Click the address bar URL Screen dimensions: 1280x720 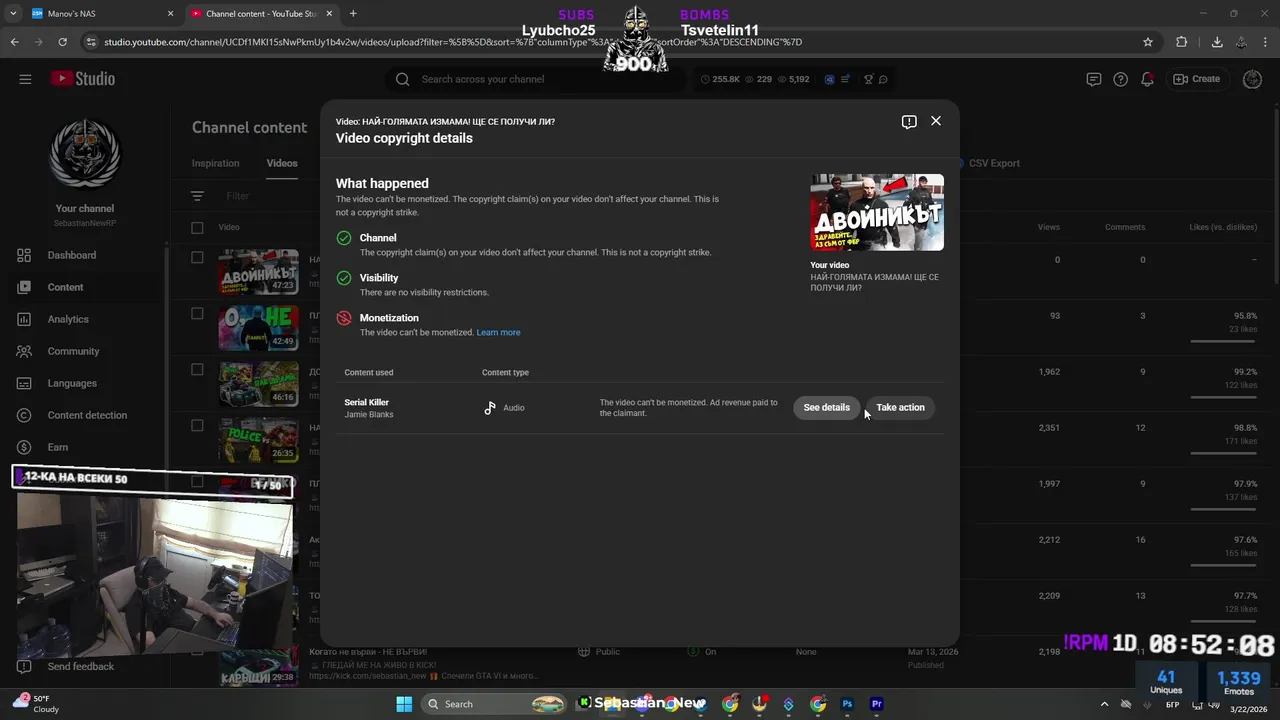[x=453, y=42]
